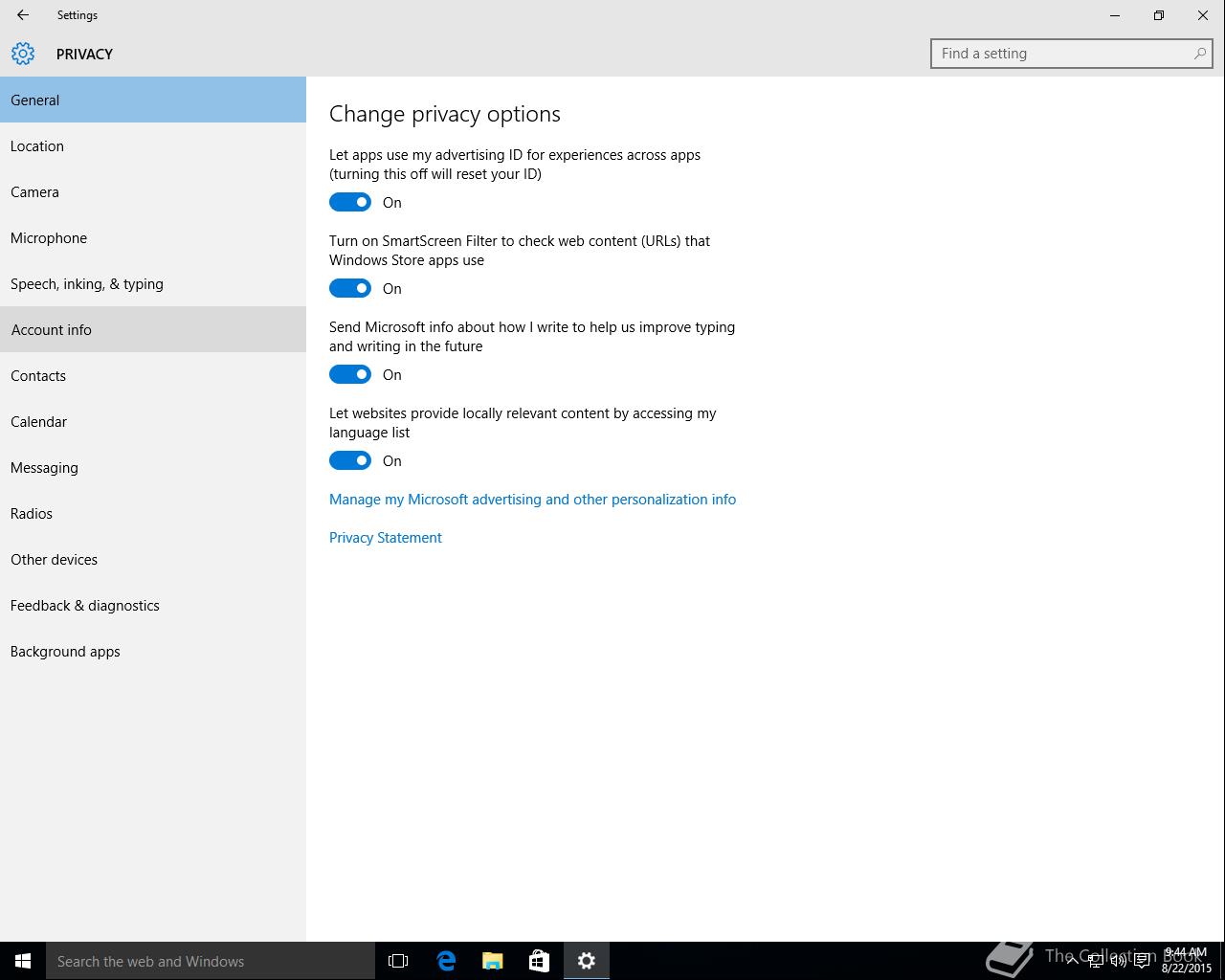Image resolution: width=1225 pixels, height=980 pixels.
Task: Open Speech, inking, & typing settings
Action: point(153,283)
